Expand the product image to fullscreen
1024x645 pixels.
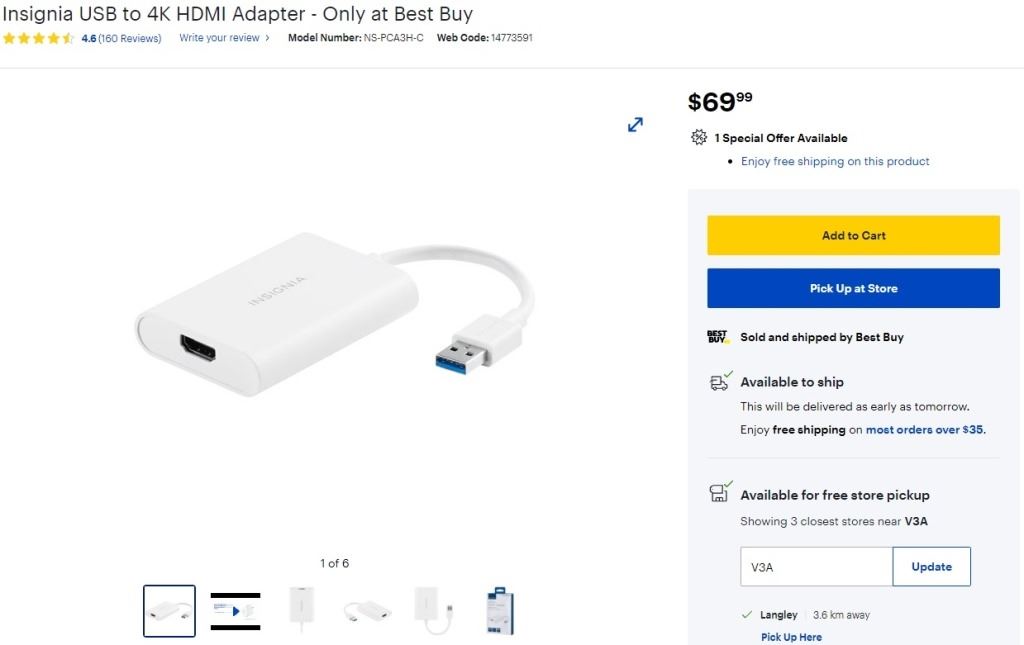click(635, 125)
